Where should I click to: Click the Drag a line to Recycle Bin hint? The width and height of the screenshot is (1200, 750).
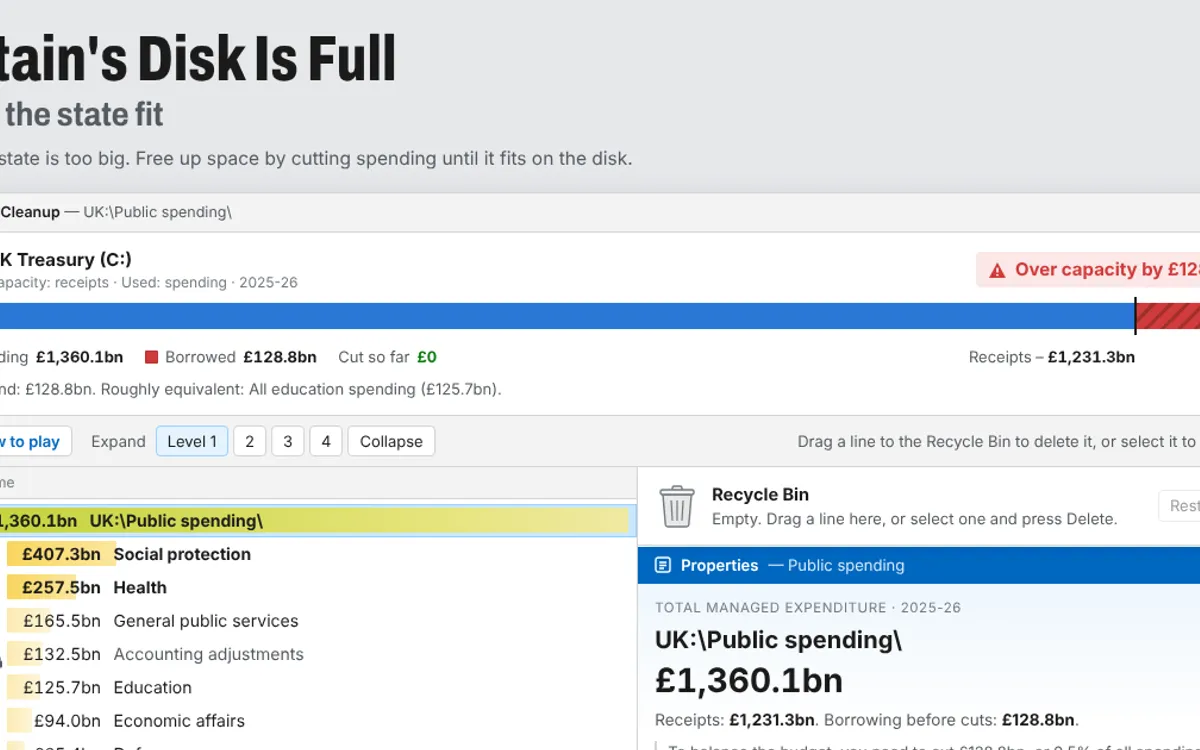pyautogui.click(x=997, y=442)
